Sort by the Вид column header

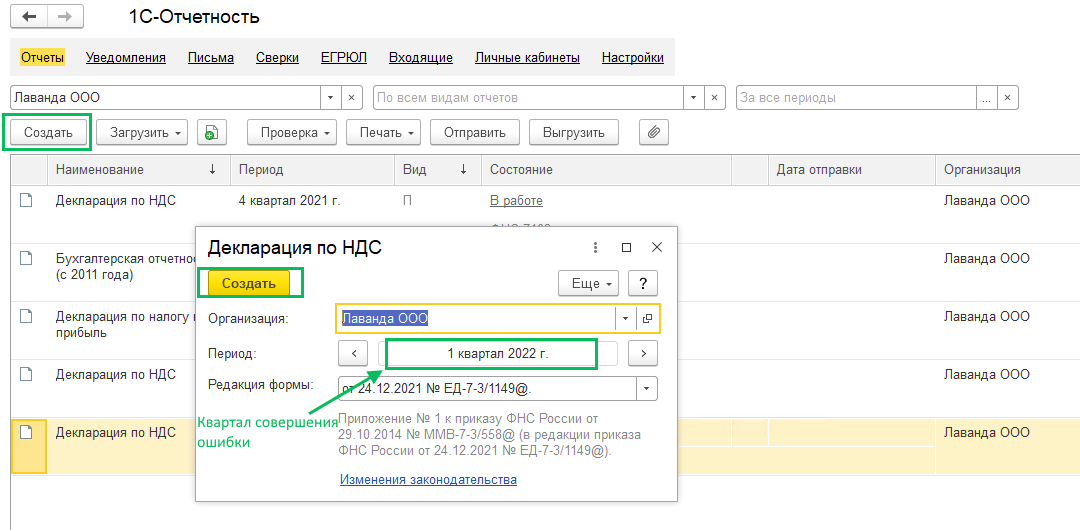click(x=438, y=170)
